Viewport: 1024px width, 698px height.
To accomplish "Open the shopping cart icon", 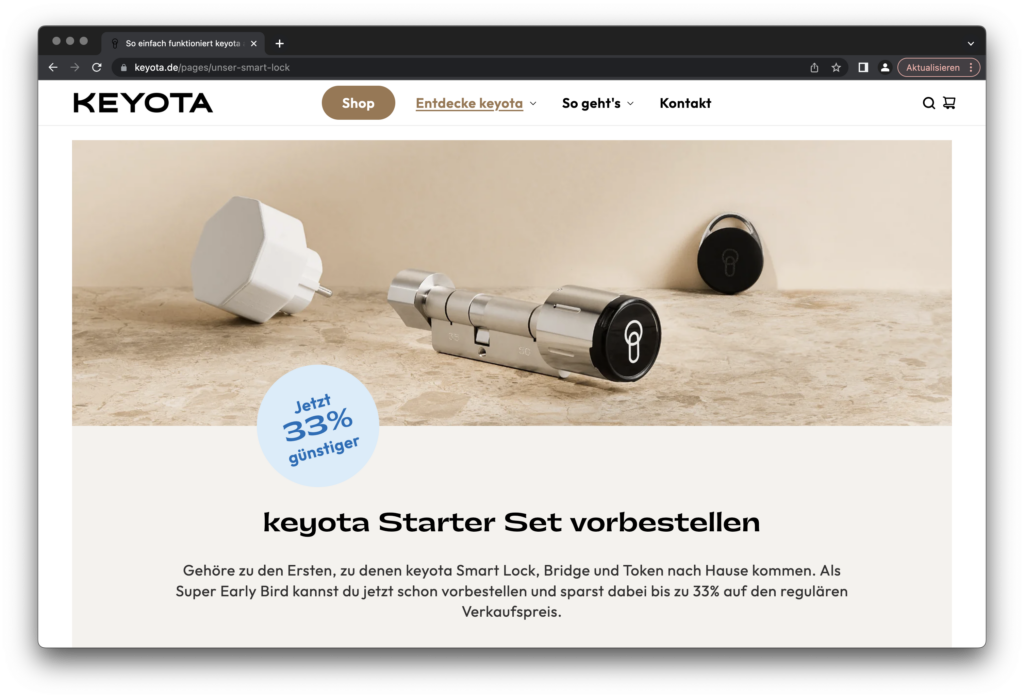I will [949, 103].
